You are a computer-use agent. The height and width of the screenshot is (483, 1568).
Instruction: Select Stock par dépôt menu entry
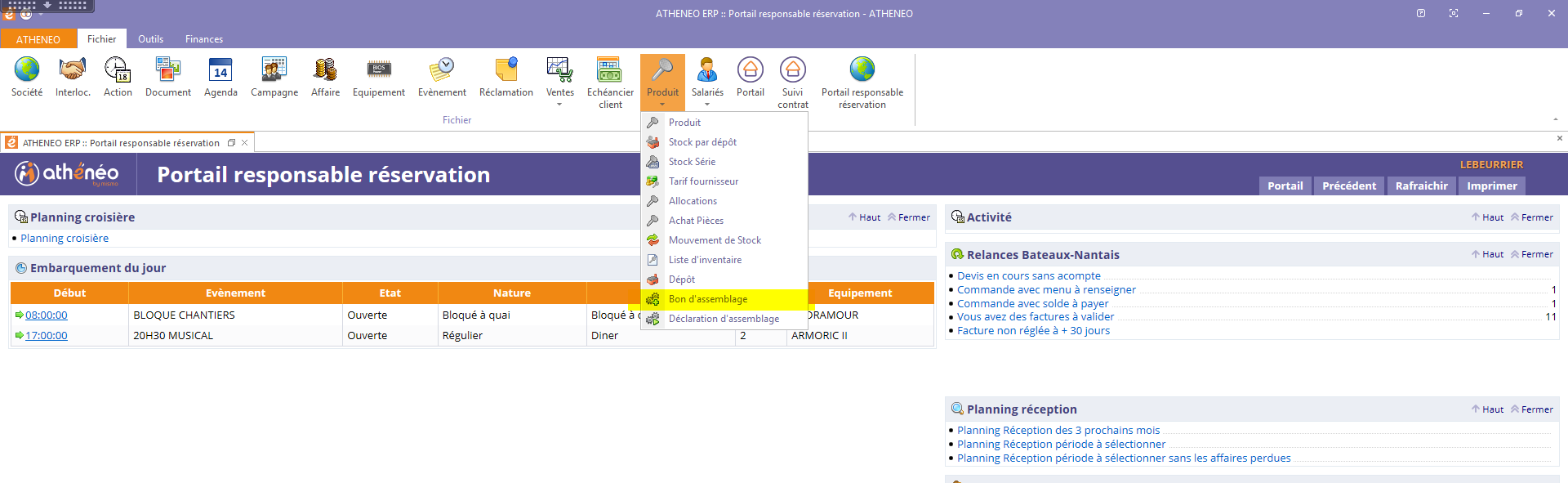[x=724, y=142]
